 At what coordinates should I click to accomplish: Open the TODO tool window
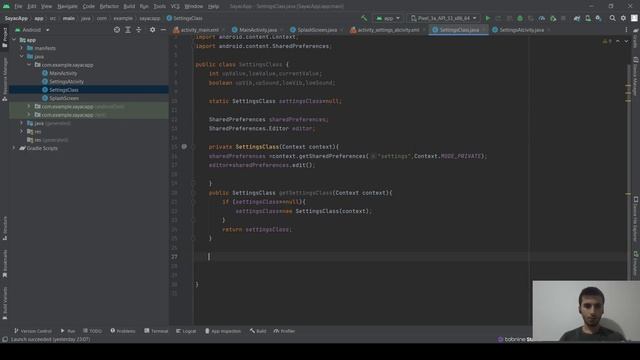pyautogui.click(x=93, y=331)
